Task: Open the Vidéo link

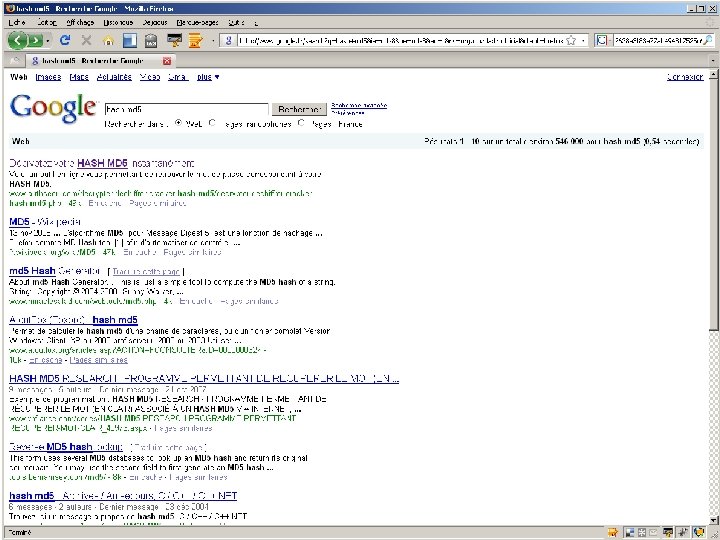Action: pyautogui.click(x=150, y=77)
